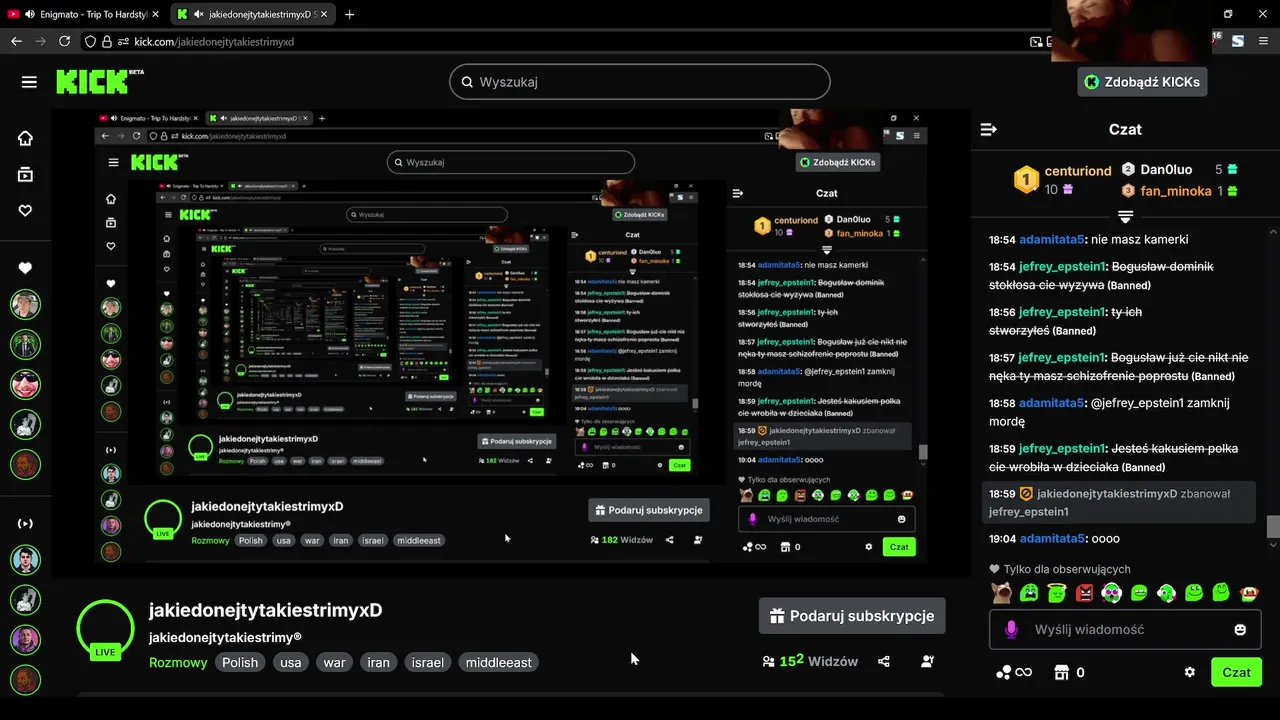Click the channel name jakiedonejtytakiestrimyxD heading
Image resolution: width=1280 pixels, height=720 pixels.
click(x=265, y=610)
